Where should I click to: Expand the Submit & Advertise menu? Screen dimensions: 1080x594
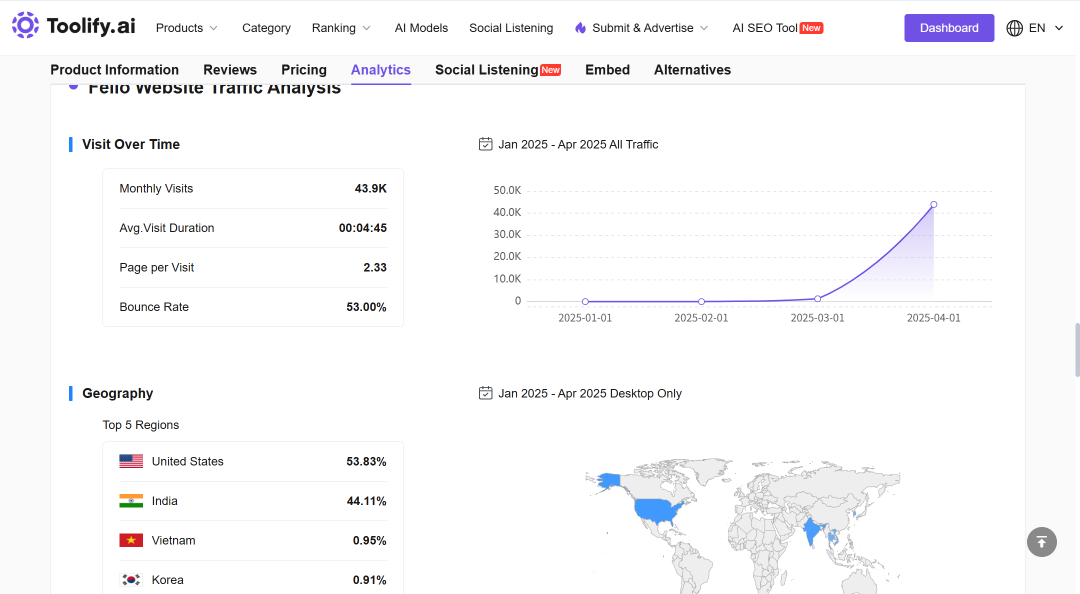641,28
